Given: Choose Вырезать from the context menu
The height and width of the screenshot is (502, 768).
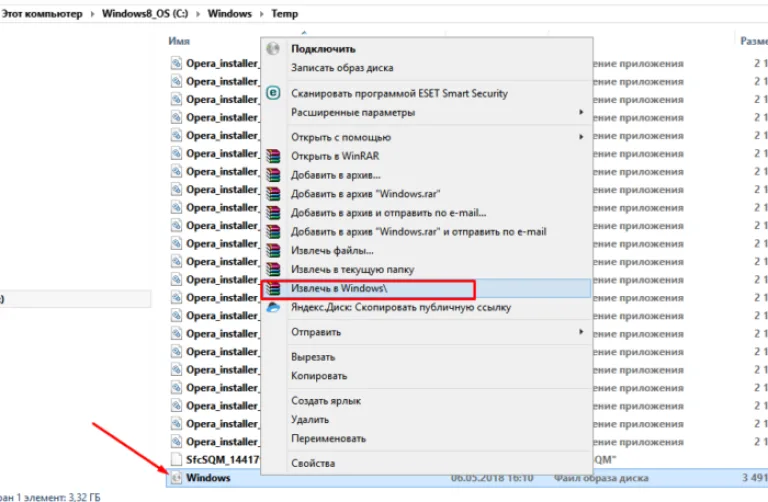Looking at the screenshot, I should 313,357.
